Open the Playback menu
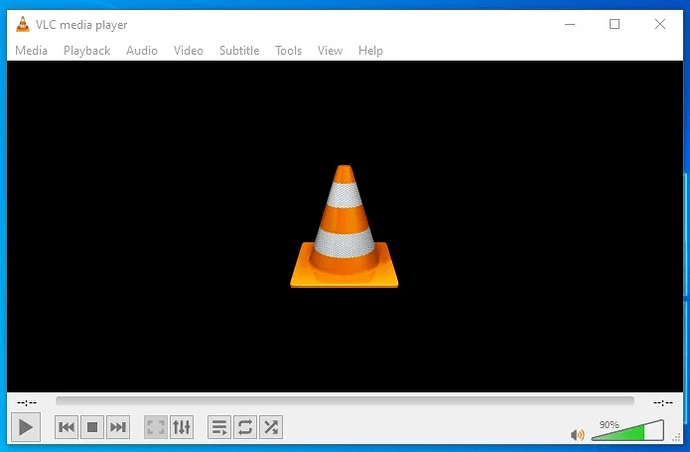The image size is (690, 452). pos(87,51)
